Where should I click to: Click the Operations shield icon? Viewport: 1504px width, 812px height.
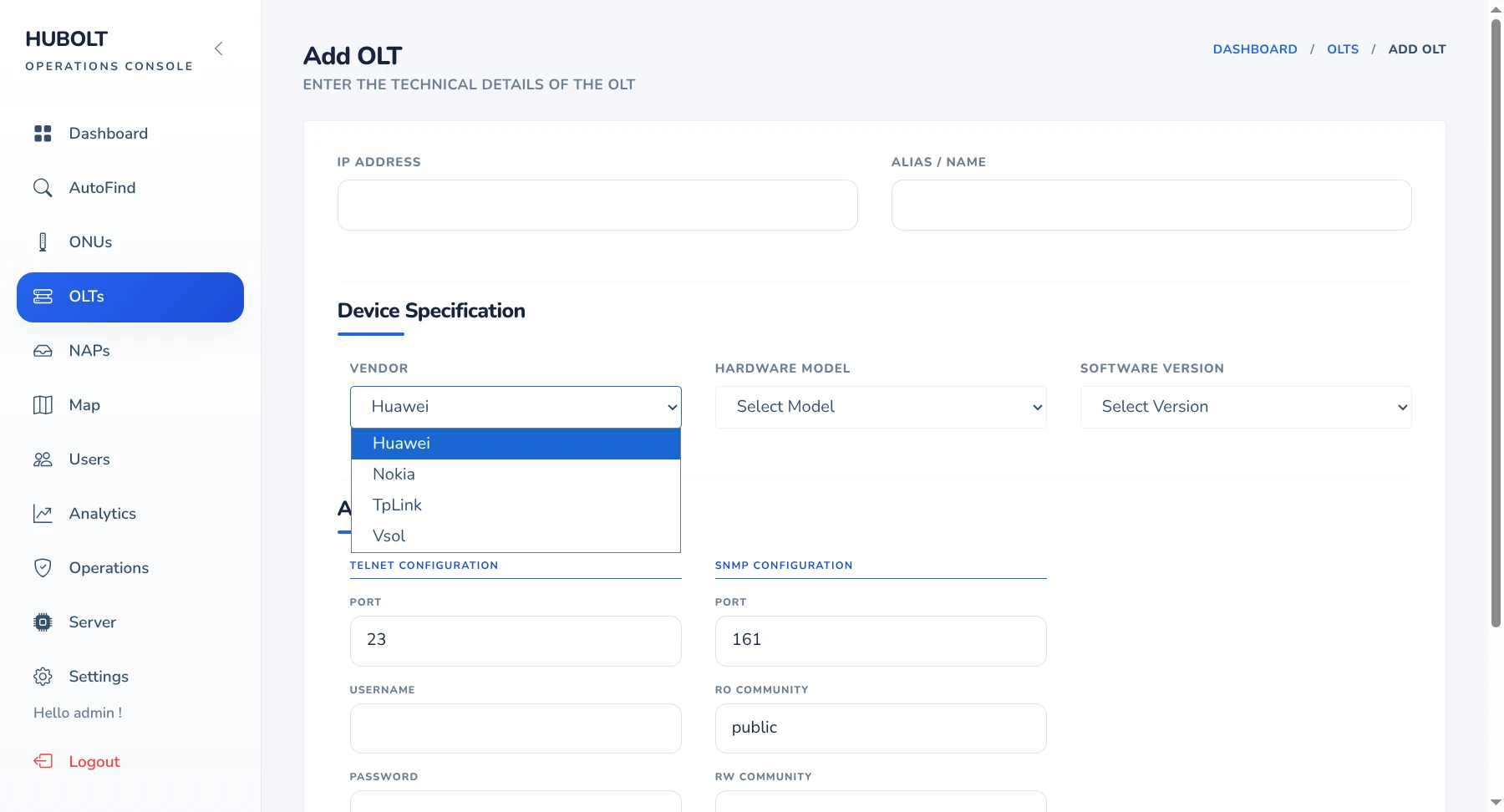pos(43,568)
